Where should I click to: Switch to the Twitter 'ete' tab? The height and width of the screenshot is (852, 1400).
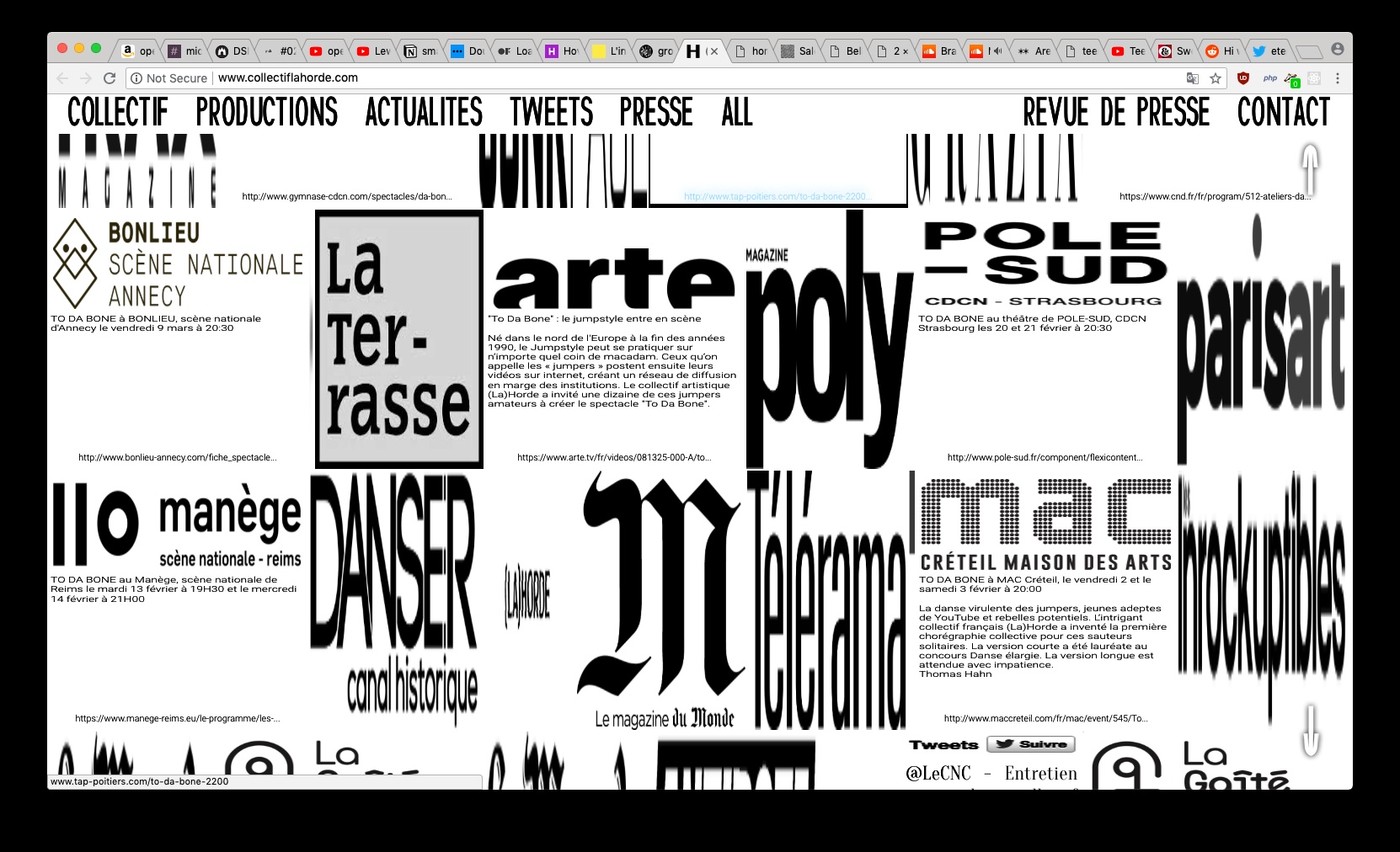1269,51
